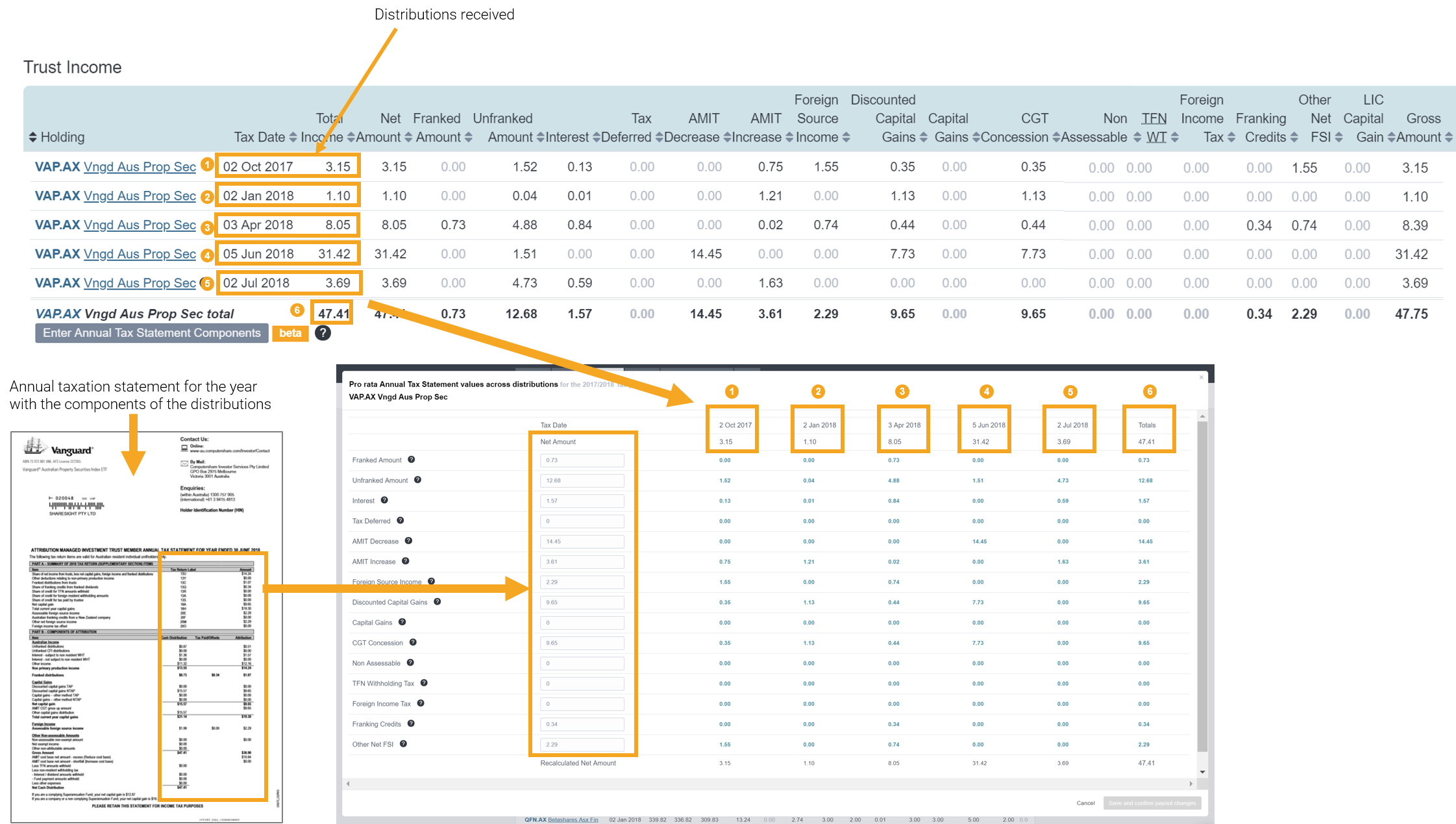Click the Foreign Source Income help icon
The height and width of the screenshot is (824, 1456).
(x=432, y=582)
